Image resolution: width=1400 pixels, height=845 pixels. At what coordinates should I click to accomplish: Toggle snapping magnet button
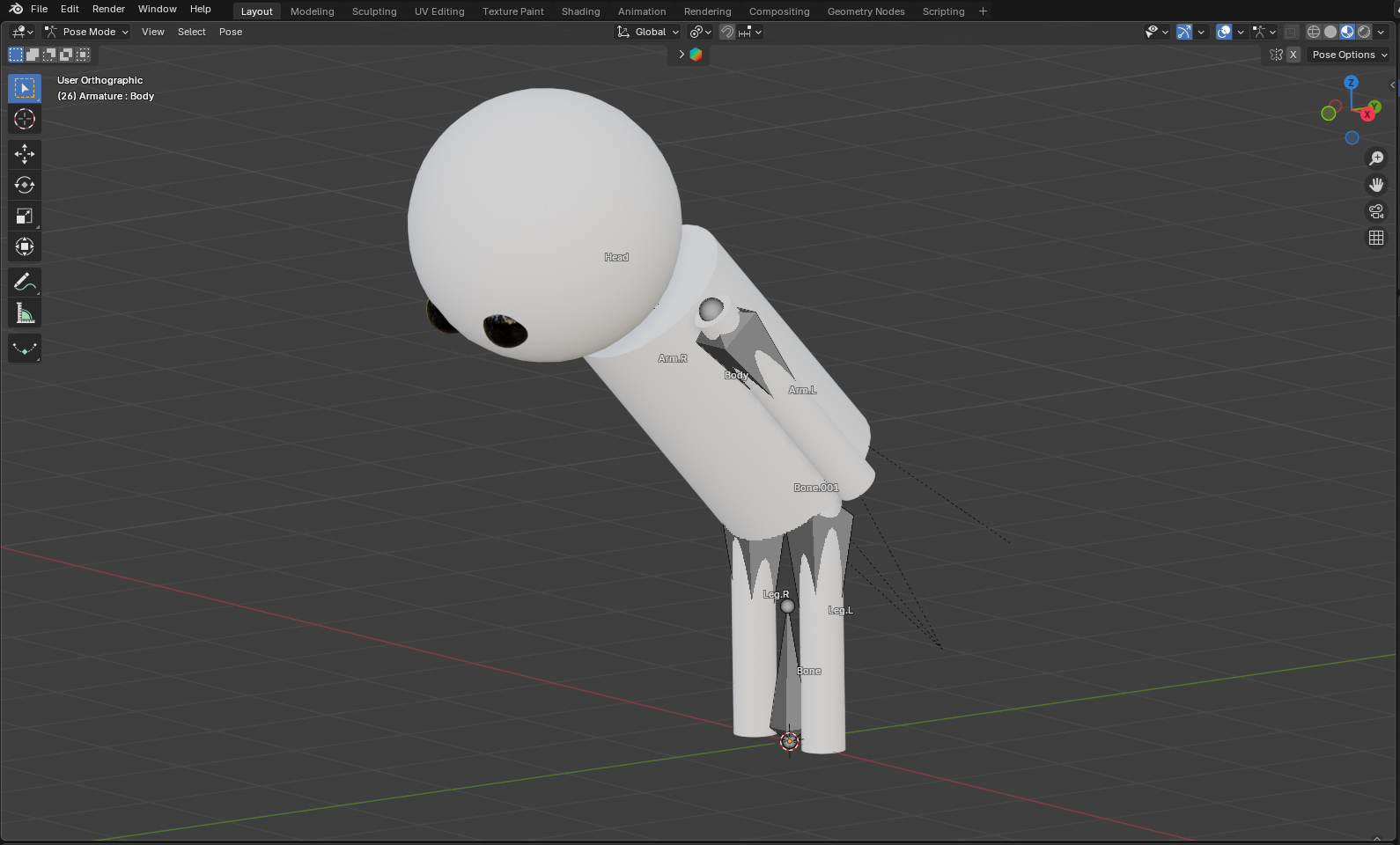pyautogui.click(x=727, y=32)
